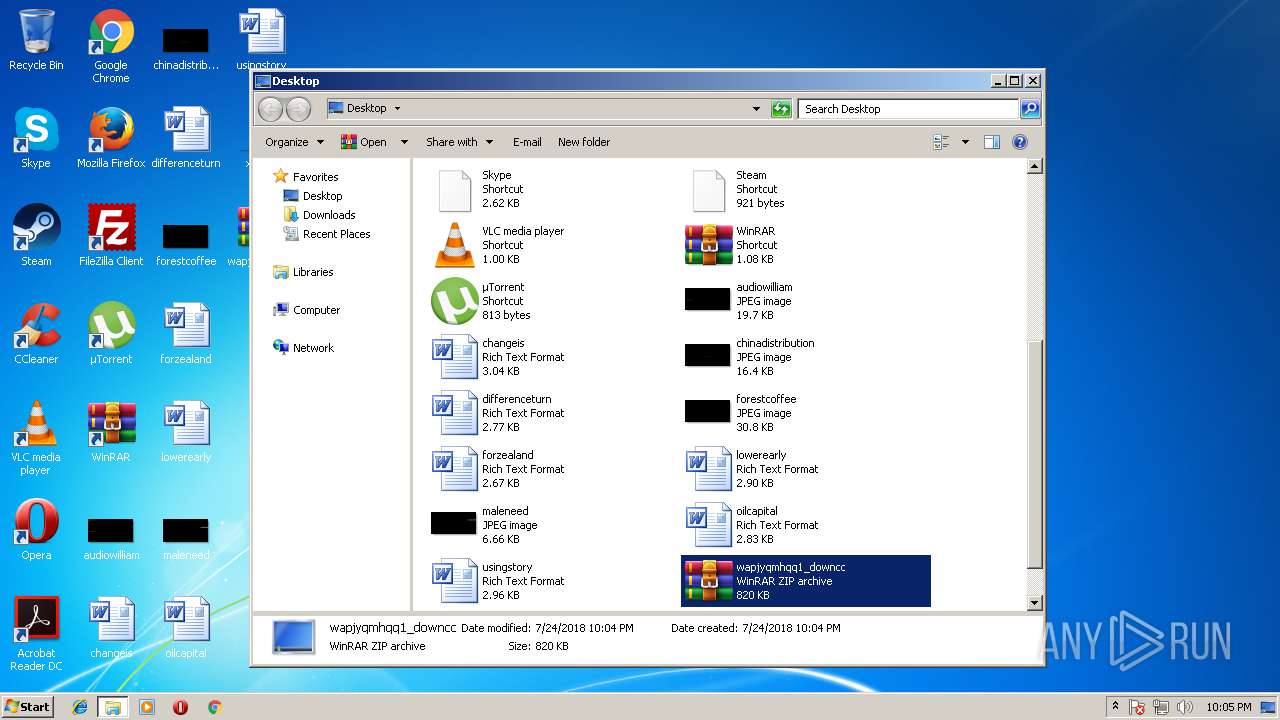Select the changeis Rich Text file in Explorer
The height and width of the screenshot is (720, 1280).
point(553,357)
